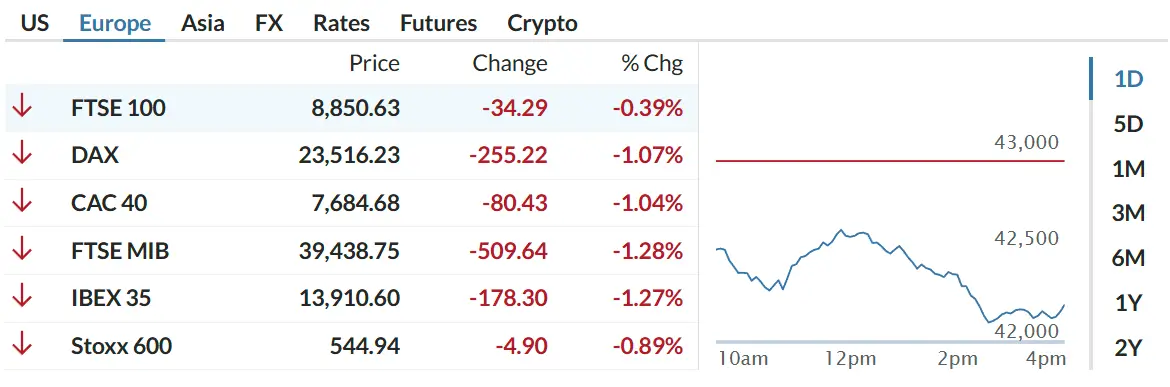Open the Futures tab

pyautogui.click(x=438, y=23)
